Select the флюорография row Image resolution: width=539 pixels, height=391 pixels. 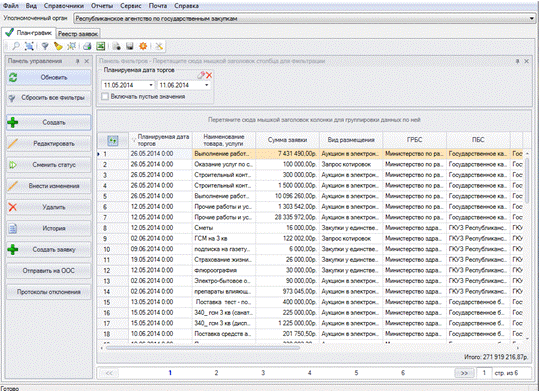(x=311, y=270)
